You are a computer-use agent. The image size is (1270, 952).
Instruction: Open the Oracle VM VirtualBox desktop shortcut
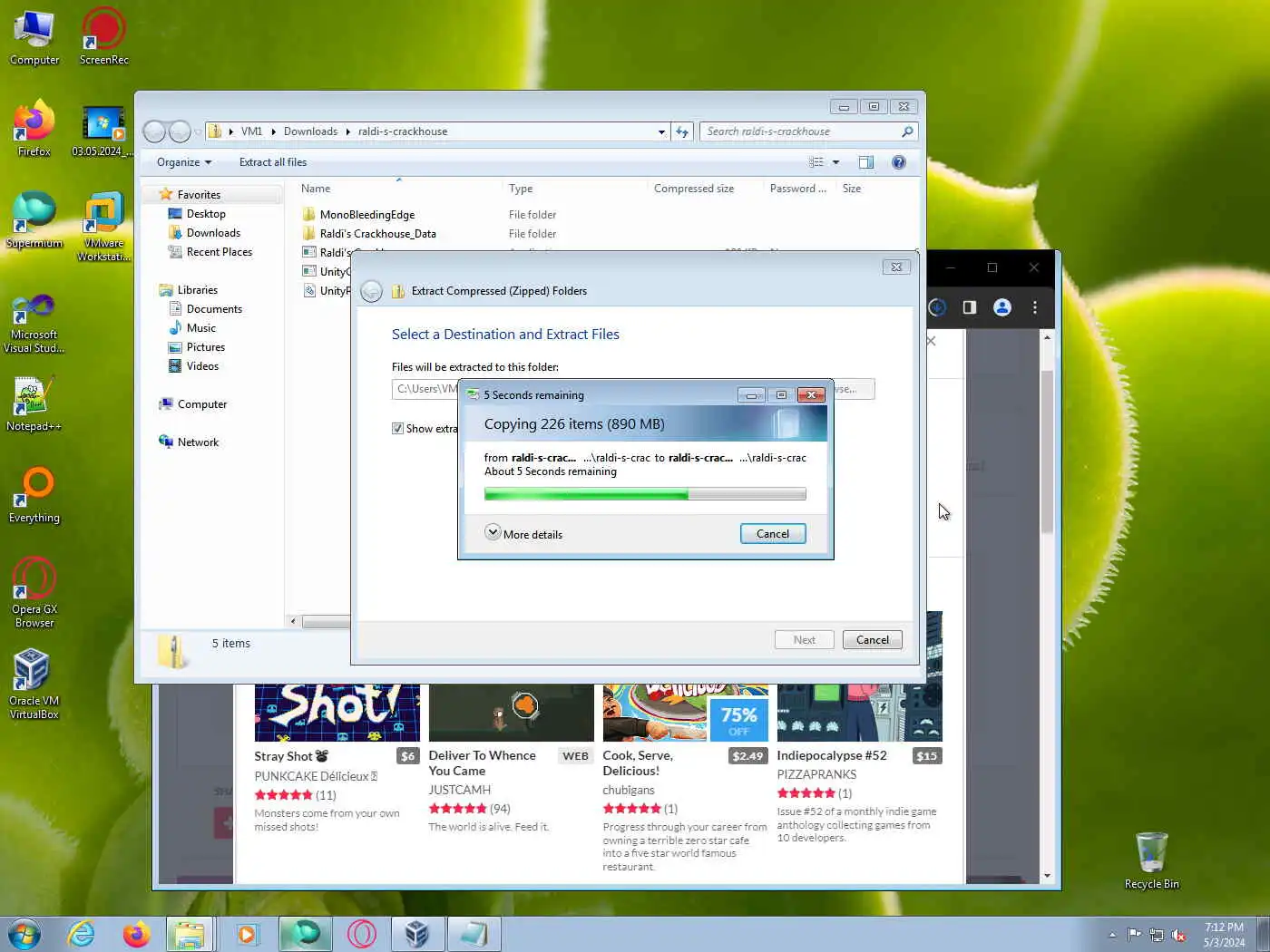coord(34,685)
